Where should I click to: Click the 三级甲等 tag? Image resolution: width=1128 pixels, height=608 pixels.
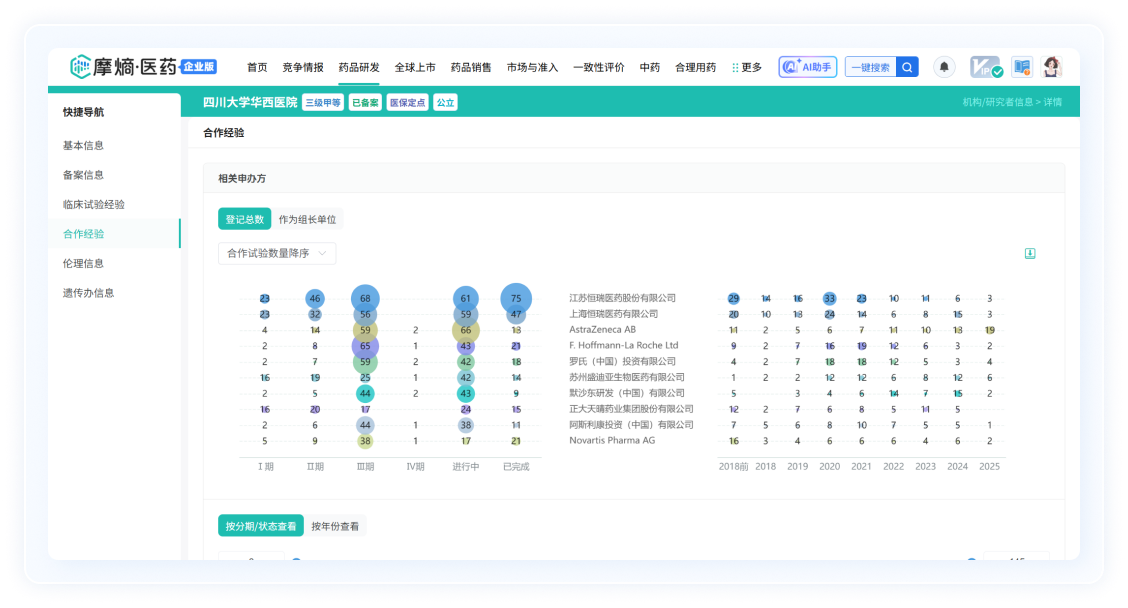pos(323,102)
